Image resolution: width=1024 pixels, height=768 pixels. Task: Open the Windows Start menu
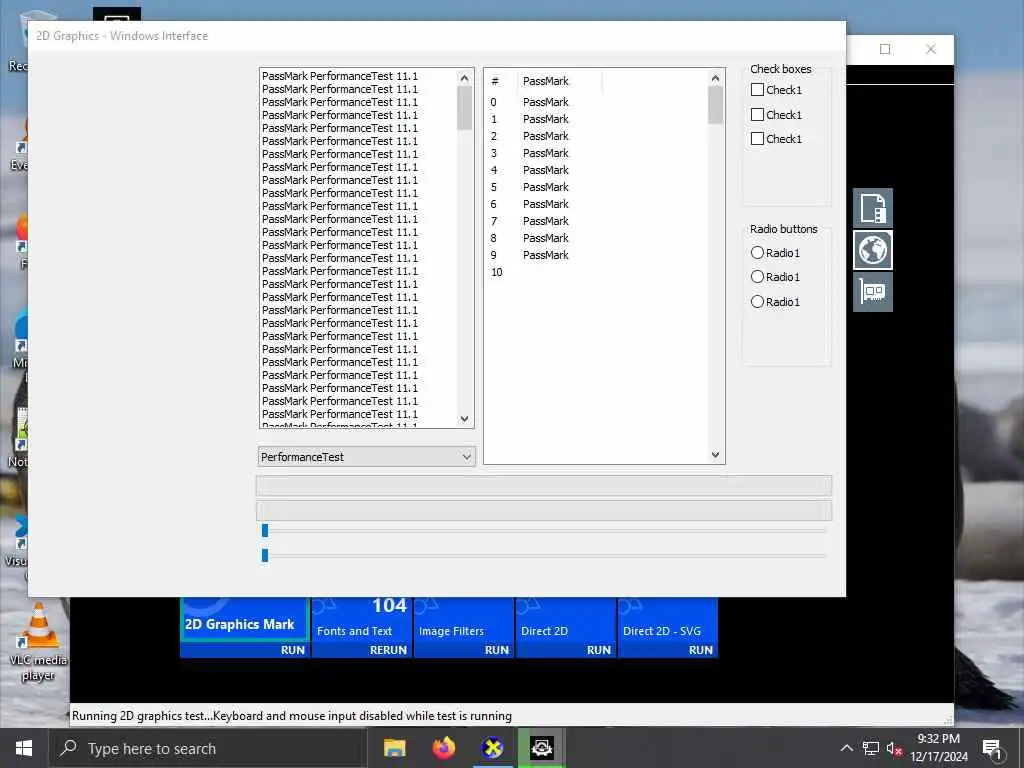click(x=24, y=748)
